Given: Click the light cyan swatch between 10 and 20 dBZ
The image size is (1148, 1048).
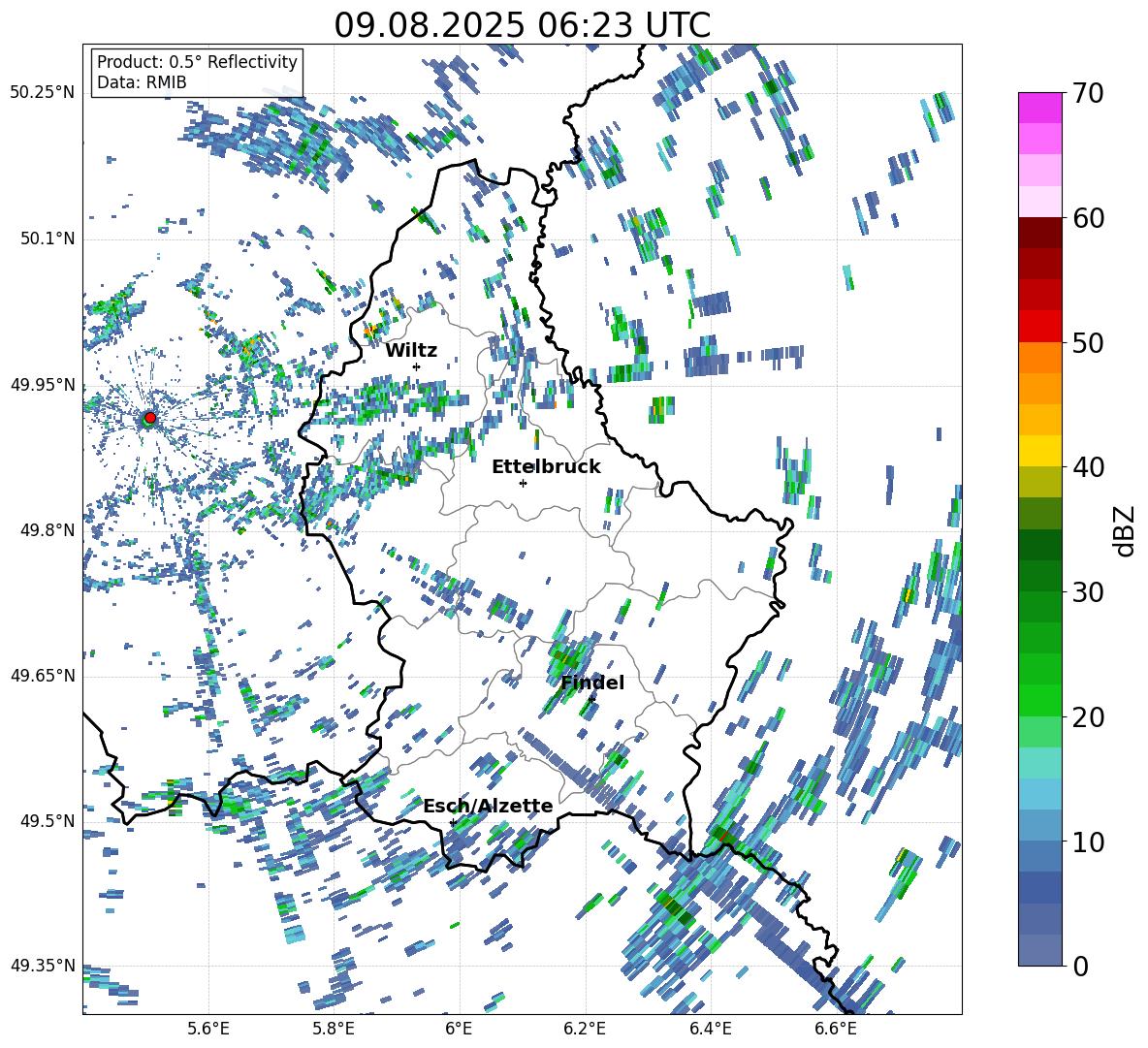Looking at the screenshot, I should (x=1039, y=763).
